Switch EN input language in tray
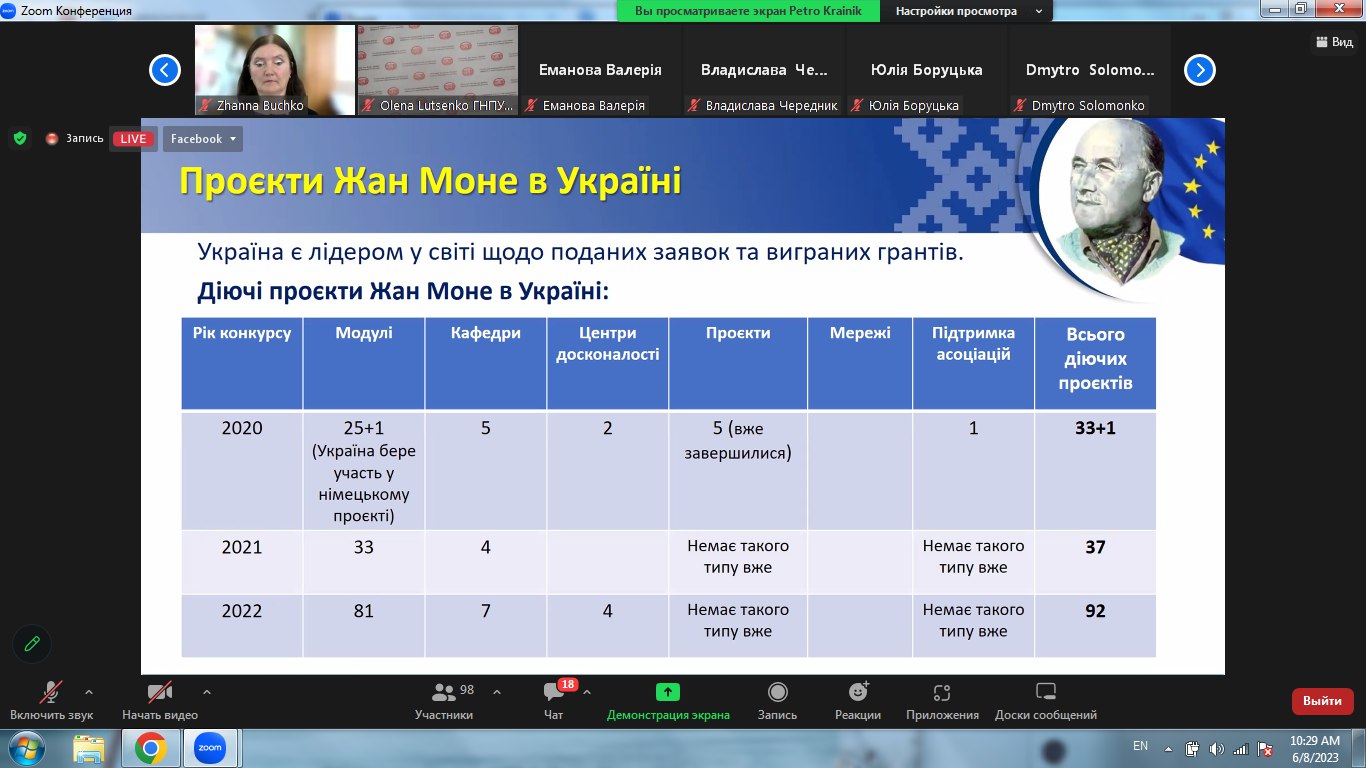 coord(1140,746)
